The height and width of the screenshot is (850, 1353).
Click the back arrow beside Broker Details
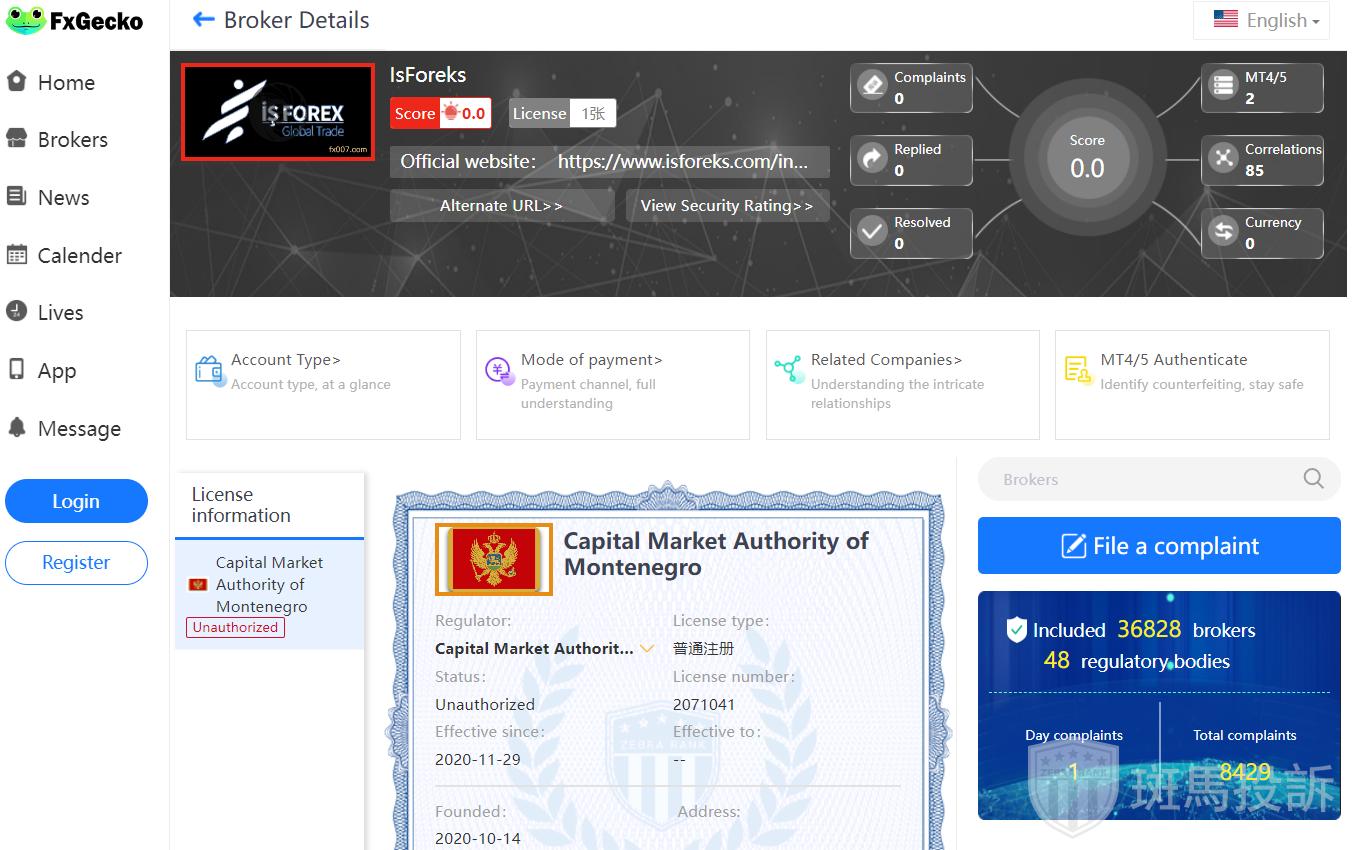[x=204, y=20]
